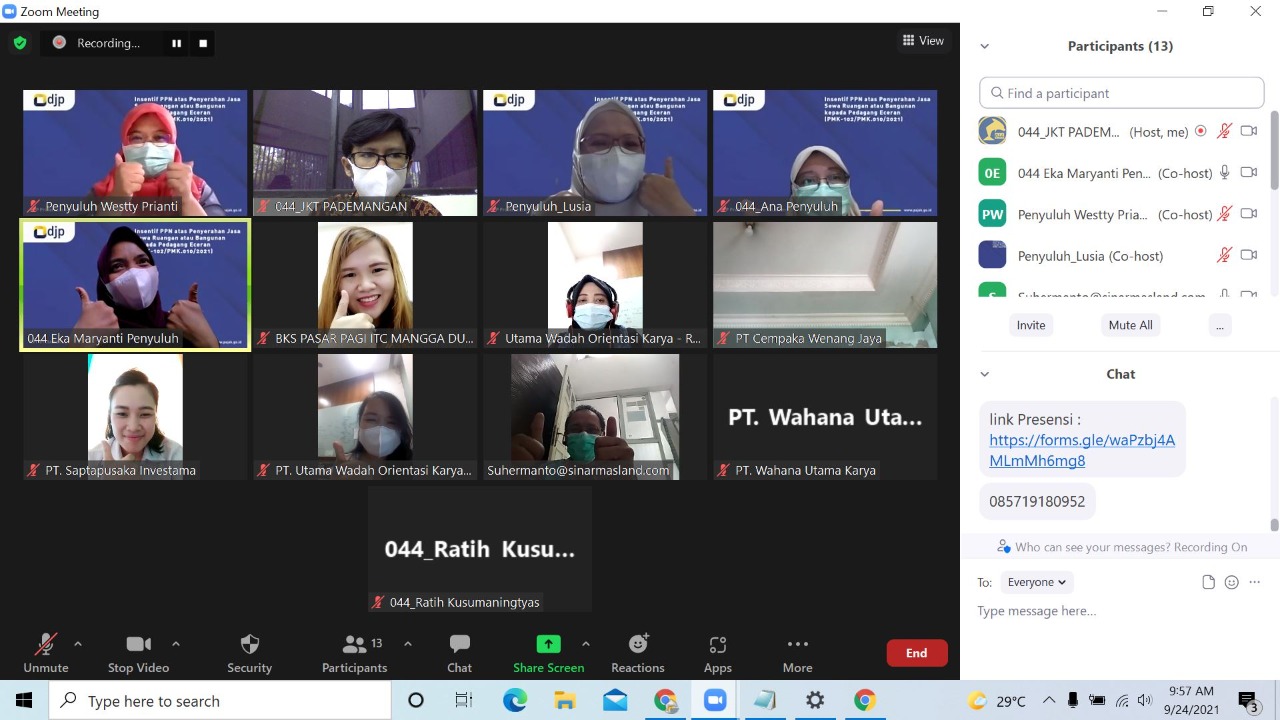Open the Security shield options

coord(249,652)
